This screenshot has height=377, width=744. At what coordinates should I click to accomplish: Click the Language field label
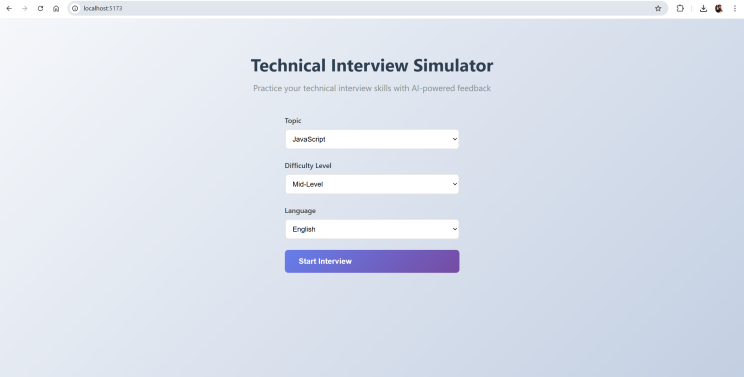(x=300, y=211)
